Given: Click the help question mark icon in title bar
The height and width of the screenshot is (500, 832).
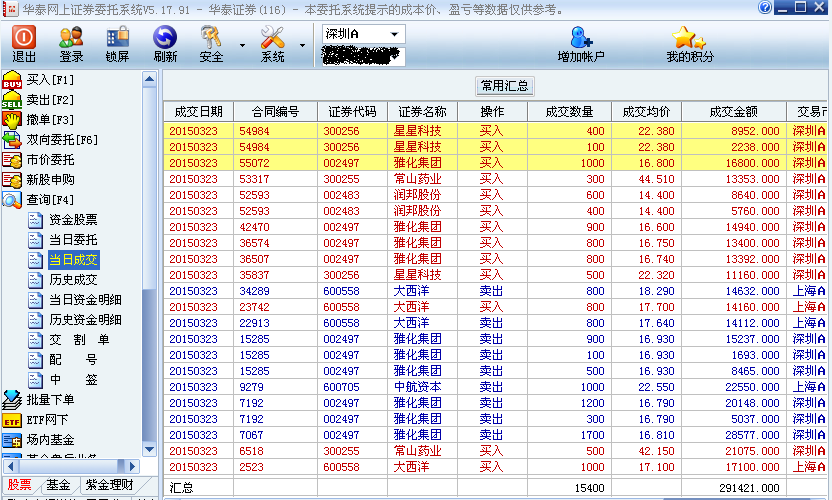Looking at the screenshot, I should (765, 8).
